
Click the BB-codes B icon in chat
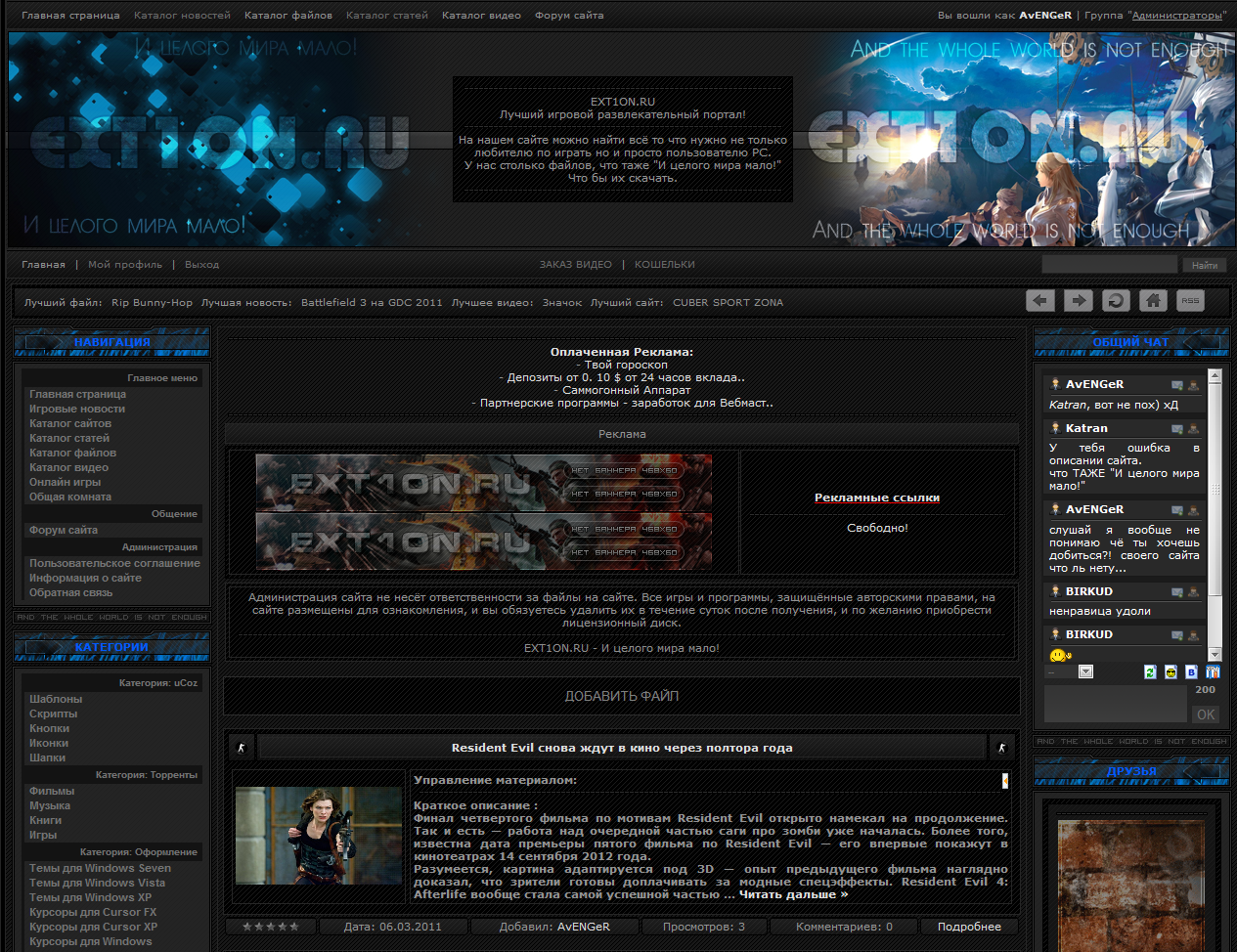(x=1191, y=672)
